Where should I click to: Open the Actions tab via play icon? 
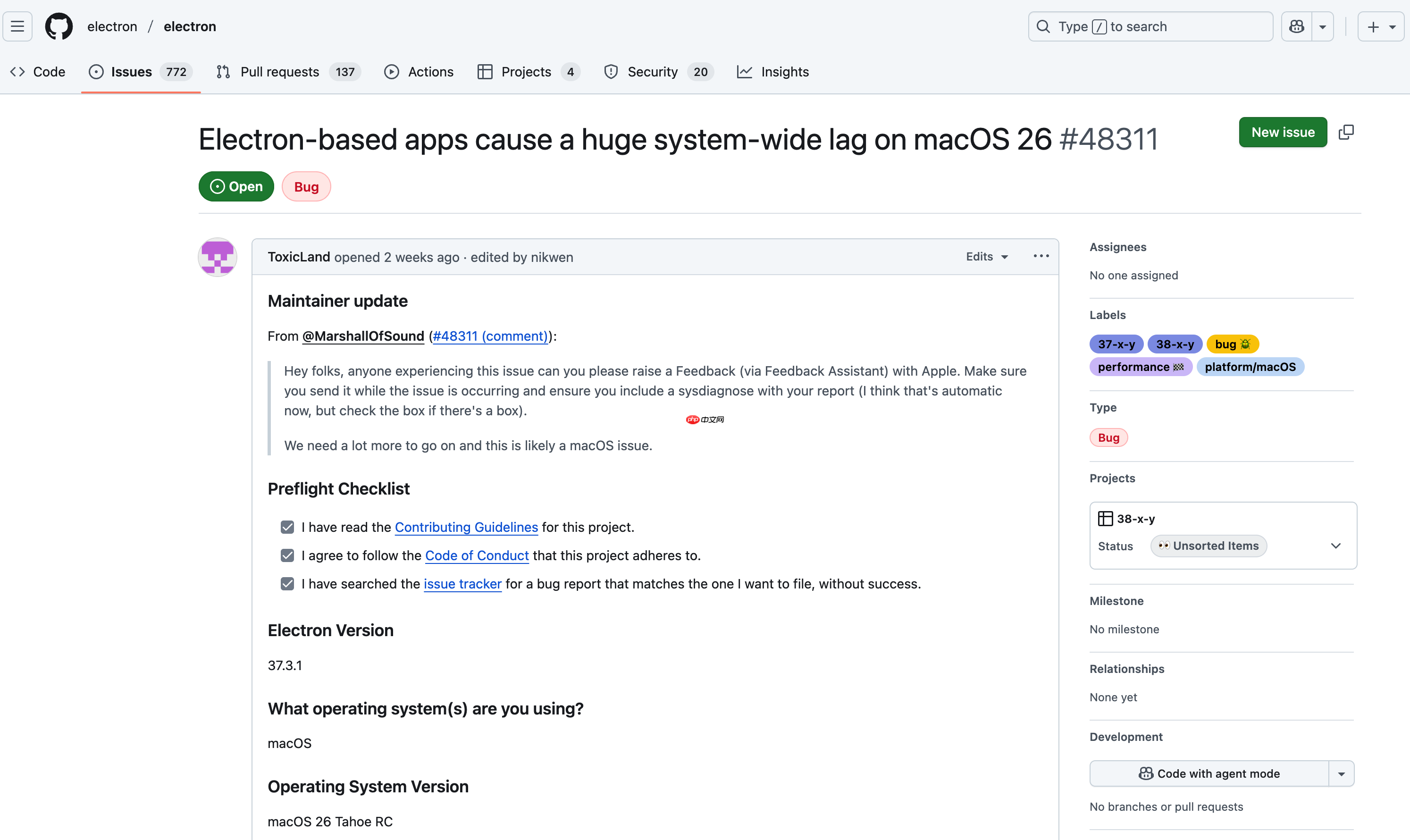pyautogui.click(x=392, y=72)
